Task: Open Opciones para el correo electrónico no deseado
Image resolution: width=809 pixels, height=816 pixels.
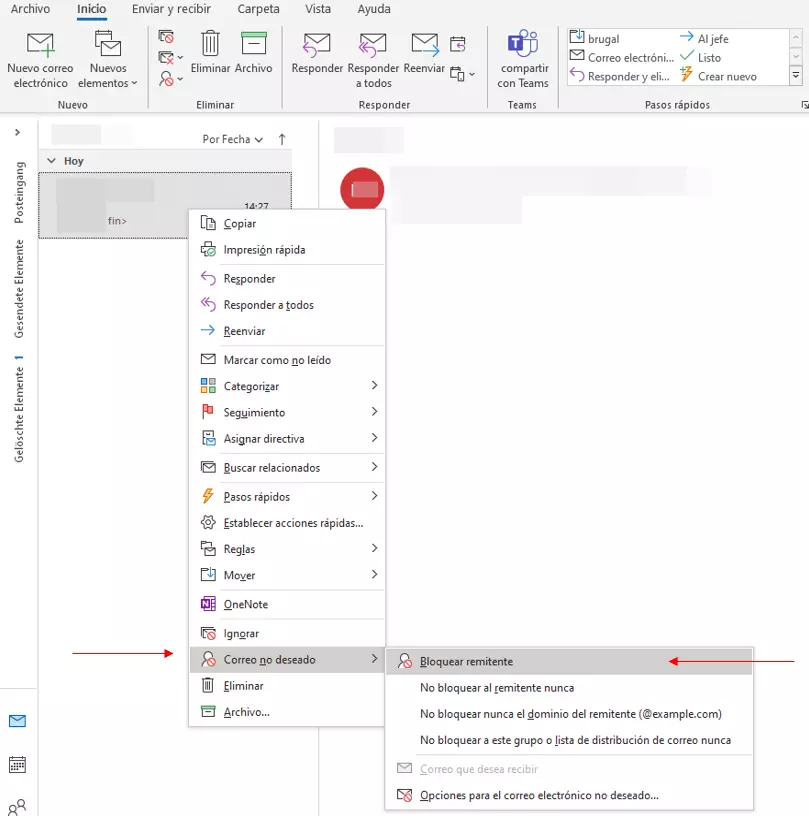Action: pos(569,795)
